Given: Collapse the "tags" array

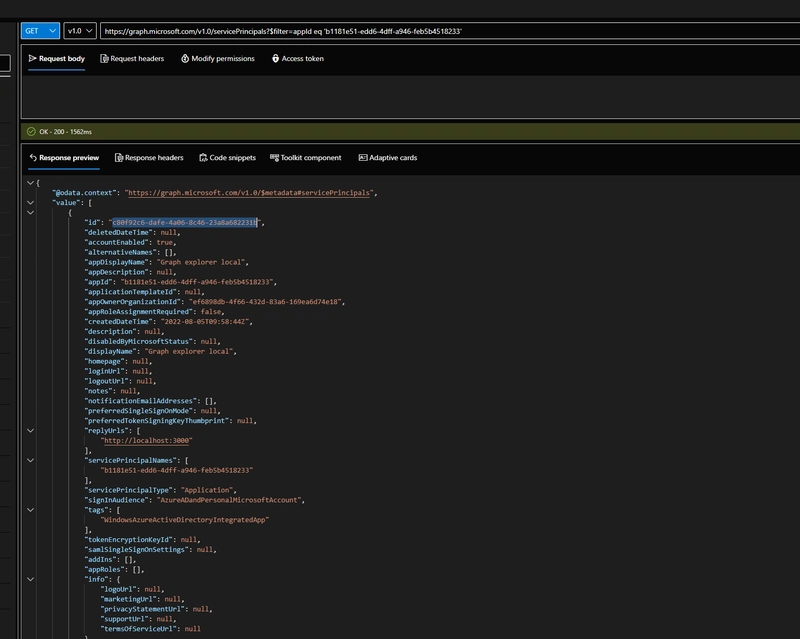Looking at the screenshot, I should (31, 510).
